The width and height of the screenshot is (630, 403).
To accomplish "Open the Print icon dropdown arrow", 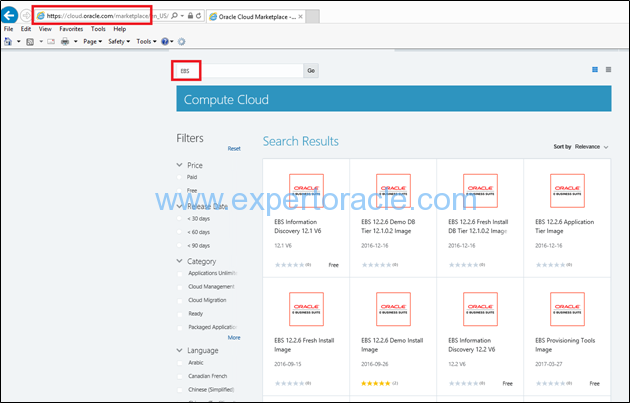I will pos(75,41).
